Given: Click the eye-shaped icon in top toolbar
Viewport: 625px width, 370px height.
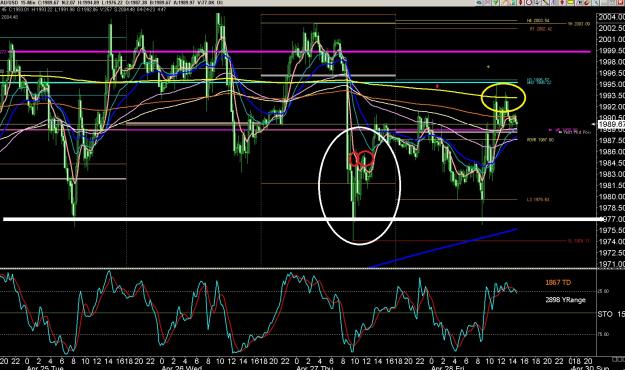Looking at the screenshot, I should tap(479, 2).
